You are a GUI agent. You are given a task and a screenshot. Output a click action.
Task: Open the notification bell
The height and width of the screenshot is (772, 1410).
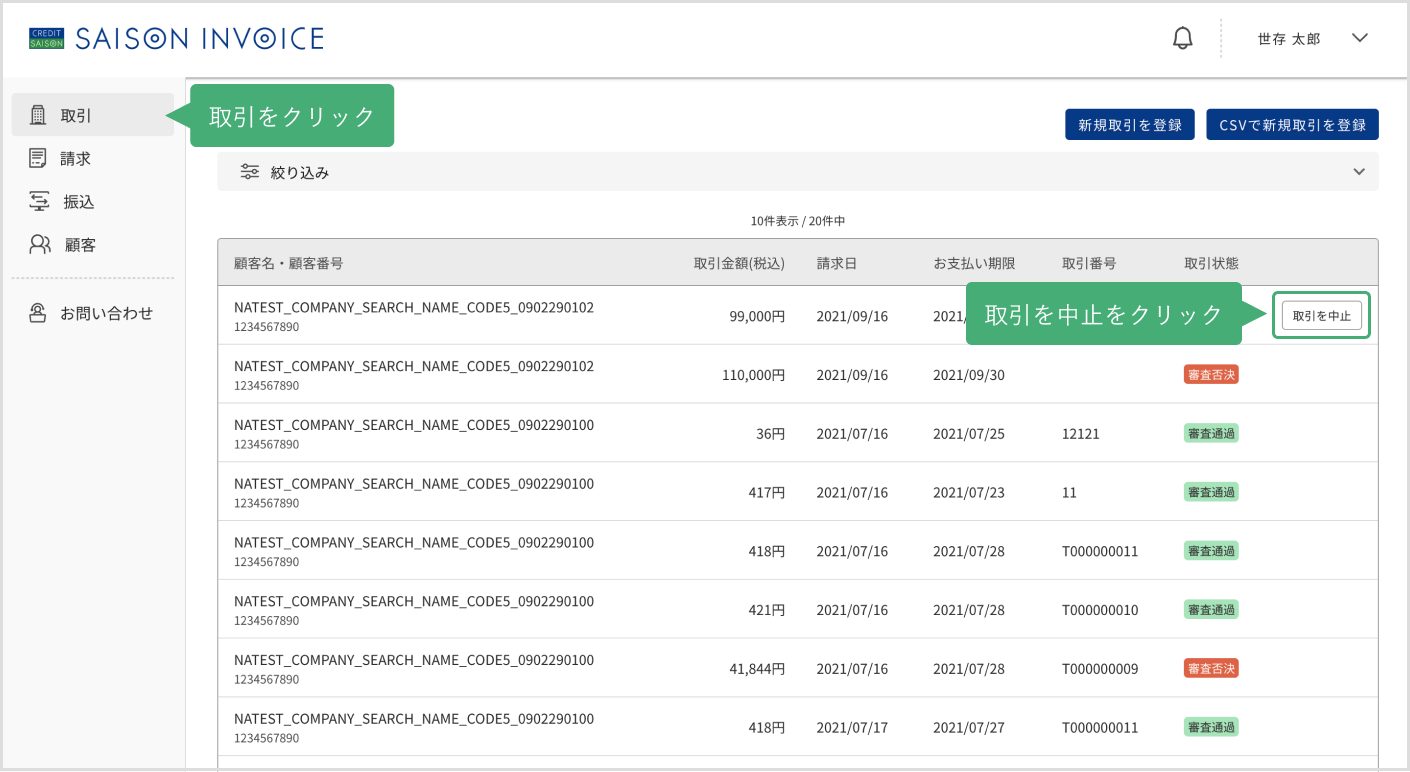click(1183, 39)
